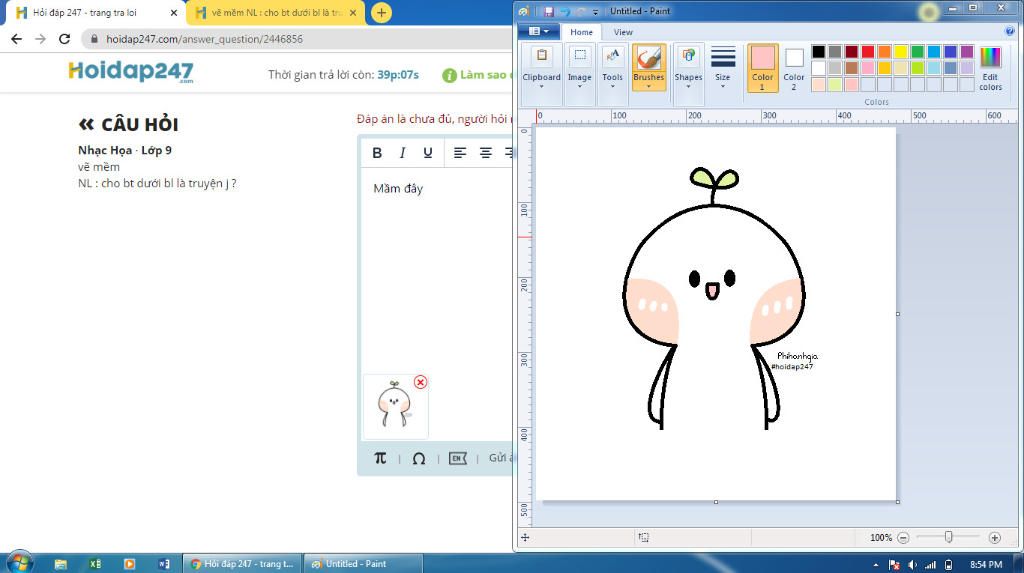The image size is (1024, 573).
Task: Click the Redo arrow in Paint
Action: (x=581, y=12)
